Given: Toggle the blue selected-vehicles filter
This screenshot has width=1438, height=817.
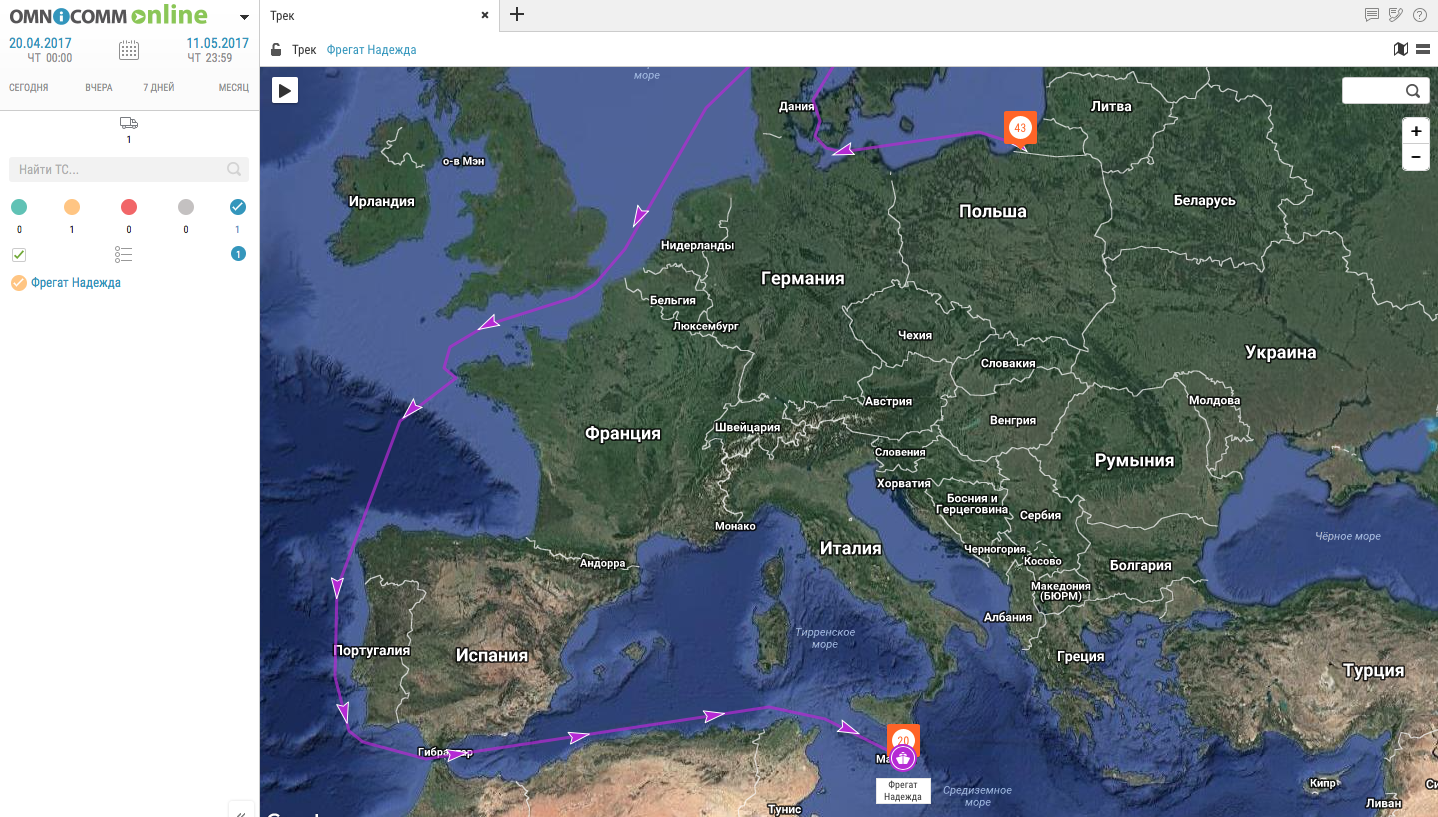Looking at the screenshot, I should pos(237,207).
